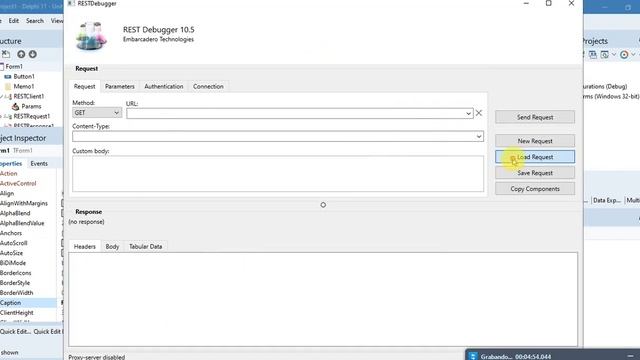
Task: Click second Quick Edit link in Object Inspector
Action: tap(48, 332)
